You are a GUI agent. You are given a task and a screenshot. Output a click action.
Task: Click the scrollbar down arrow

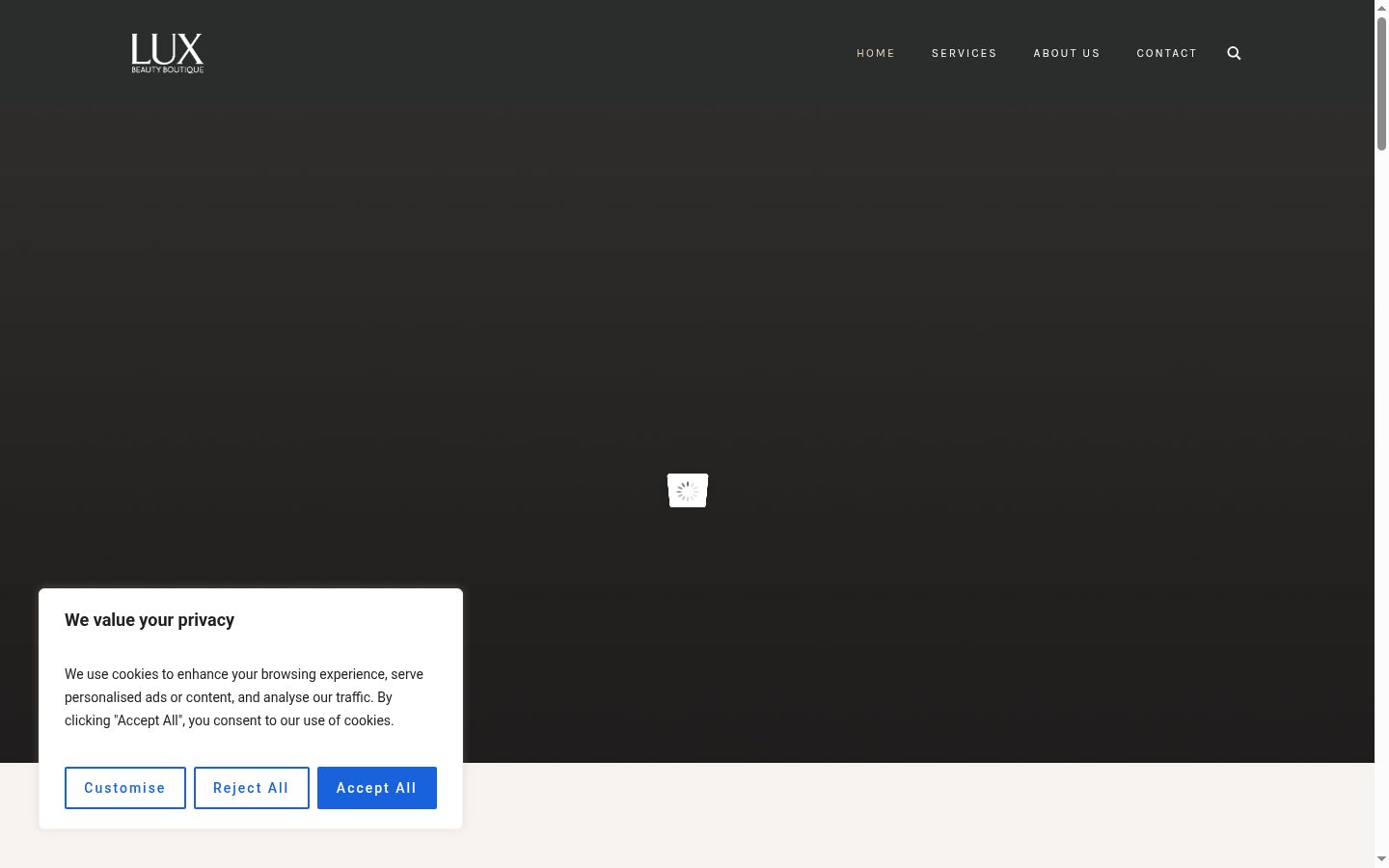pos(1381,859)
